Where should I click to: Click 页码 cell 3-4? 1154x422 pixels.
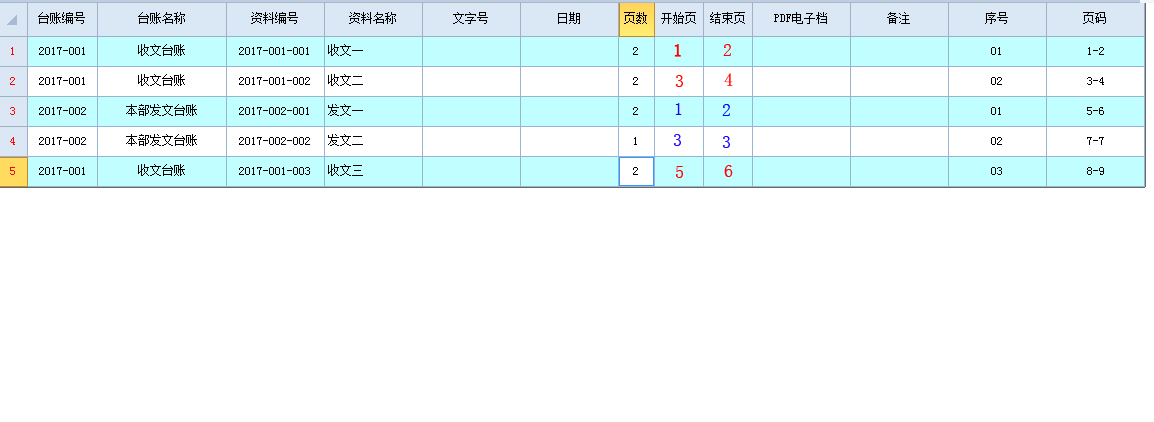(x=1095, y=82)
